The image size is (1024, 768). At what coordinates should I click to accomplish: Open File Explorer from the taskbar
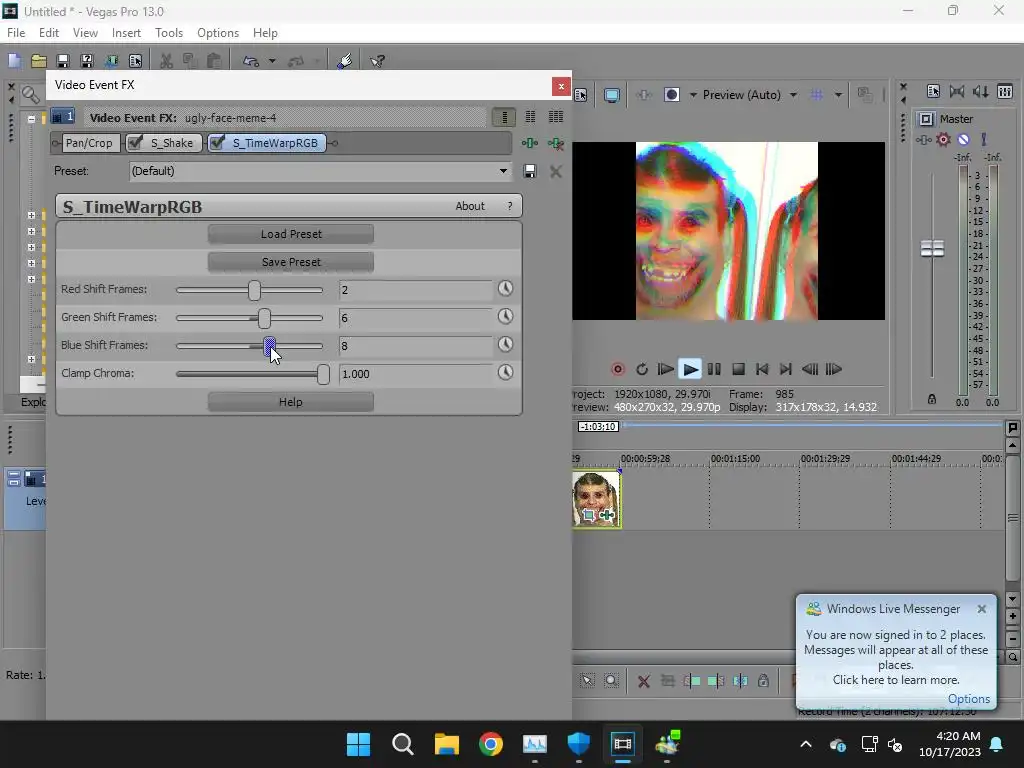pos(447,744)
